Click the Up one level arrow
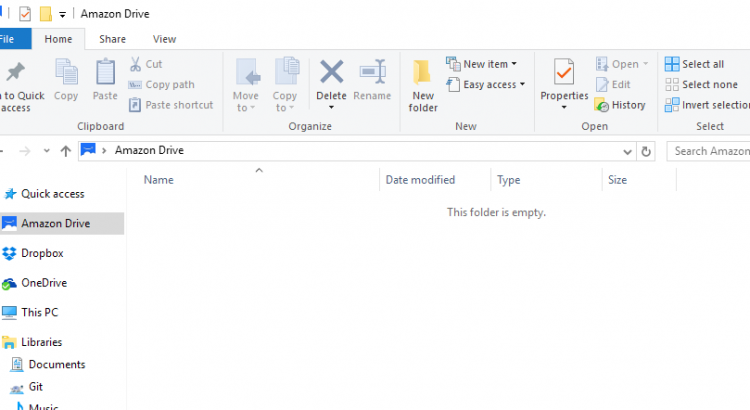750x410 pixels. tap(66, 151)
